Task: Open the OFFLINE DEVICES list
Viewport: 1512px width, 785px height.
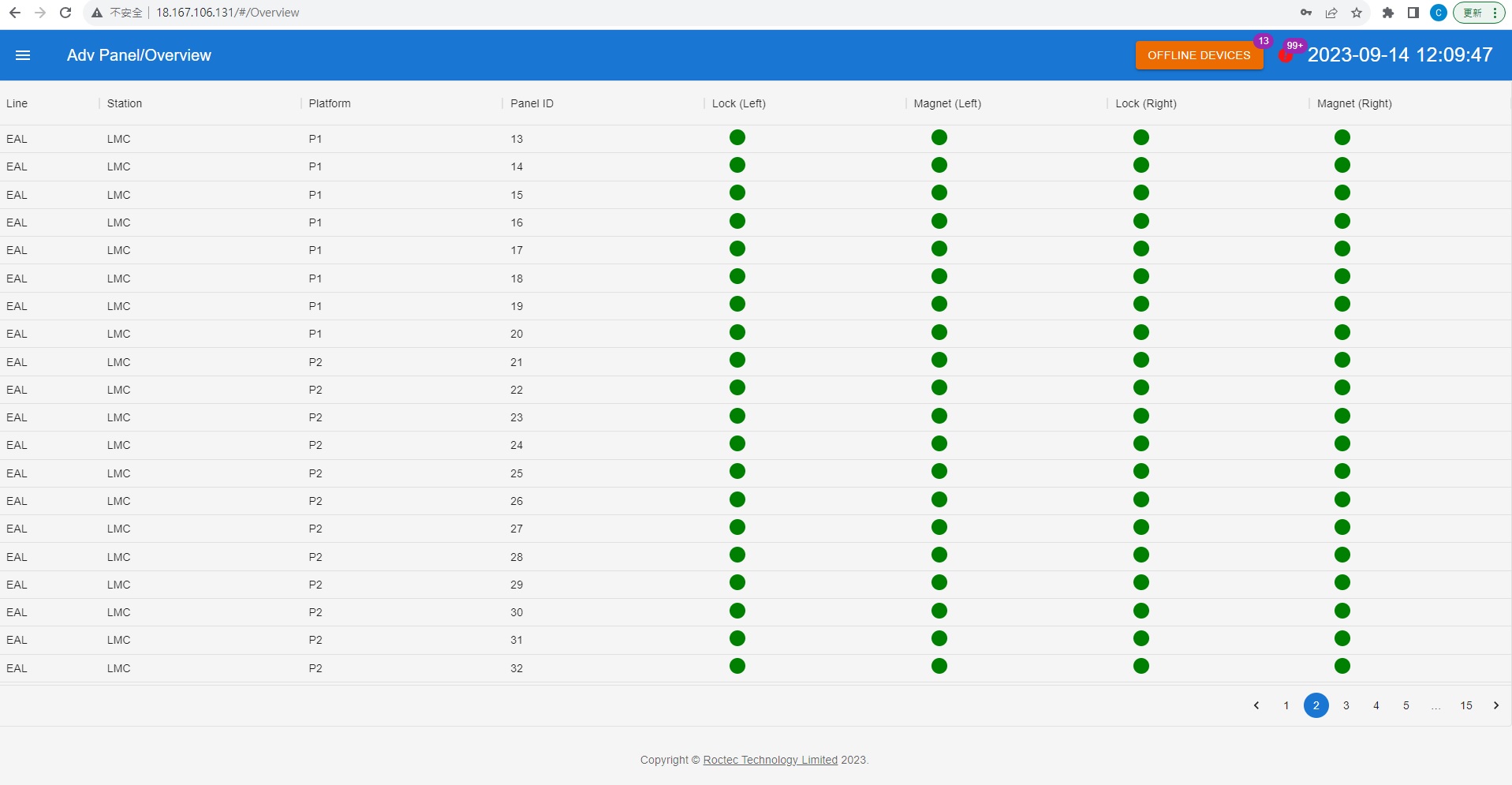Action: (1198, 55)
